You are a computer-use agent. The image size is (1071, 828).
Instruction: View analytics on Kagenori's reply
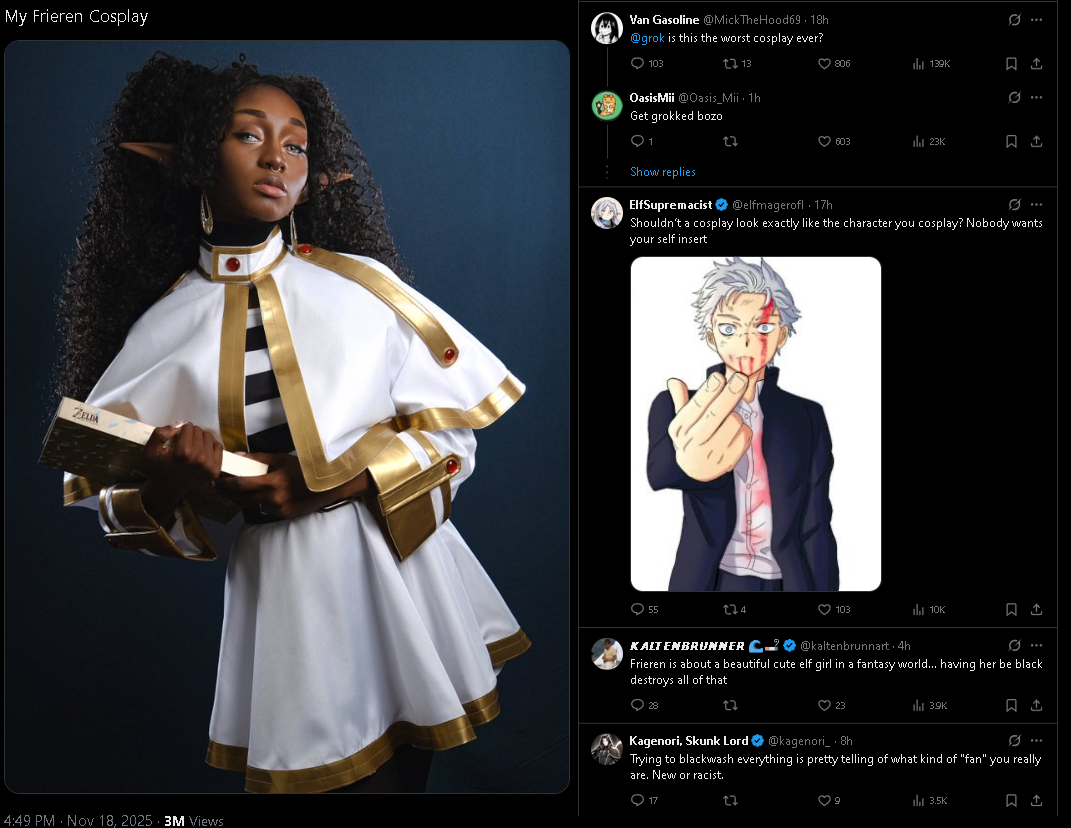(x=919, y=801)
